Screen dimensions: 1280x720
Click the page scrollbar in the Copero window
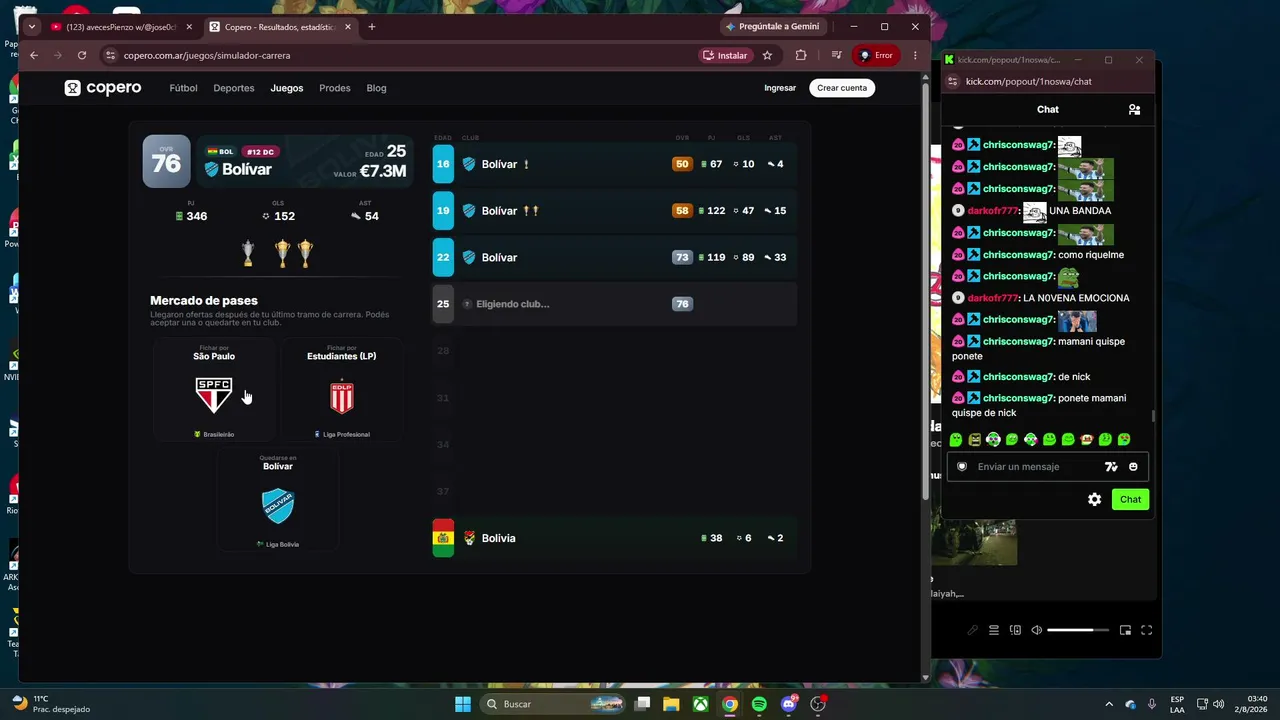924,290
